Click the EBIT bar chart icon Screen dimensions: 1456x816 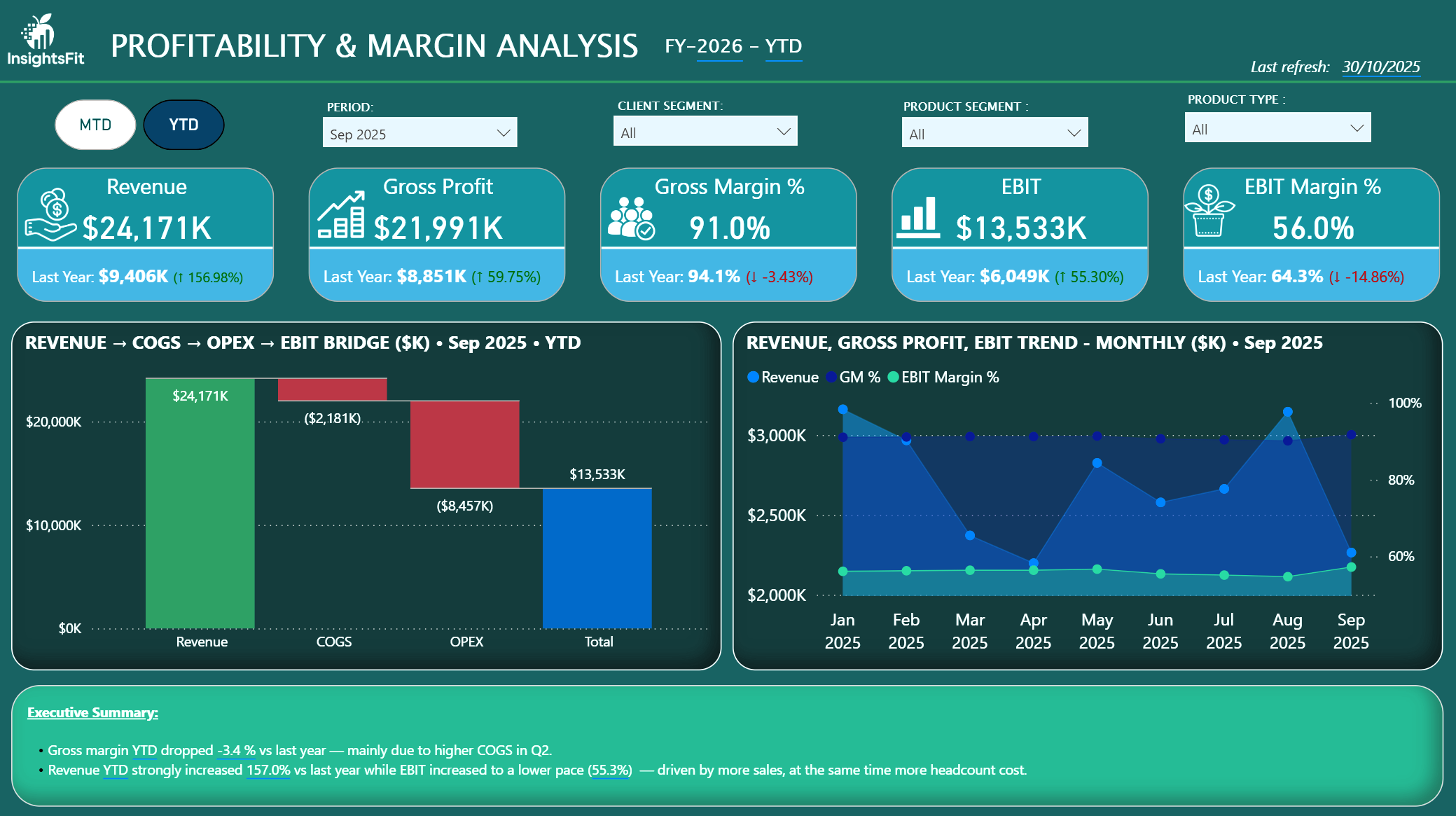[917, 216]
